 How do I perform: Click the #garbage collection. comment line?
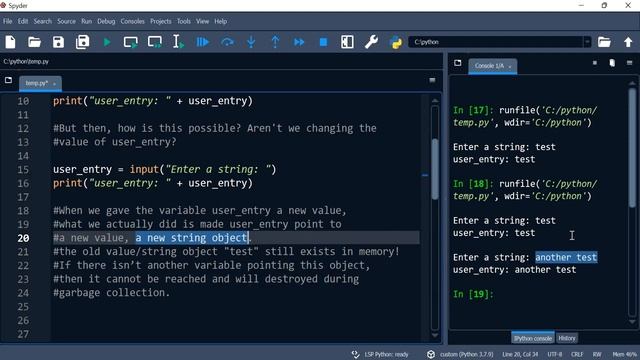pos(111,293)
